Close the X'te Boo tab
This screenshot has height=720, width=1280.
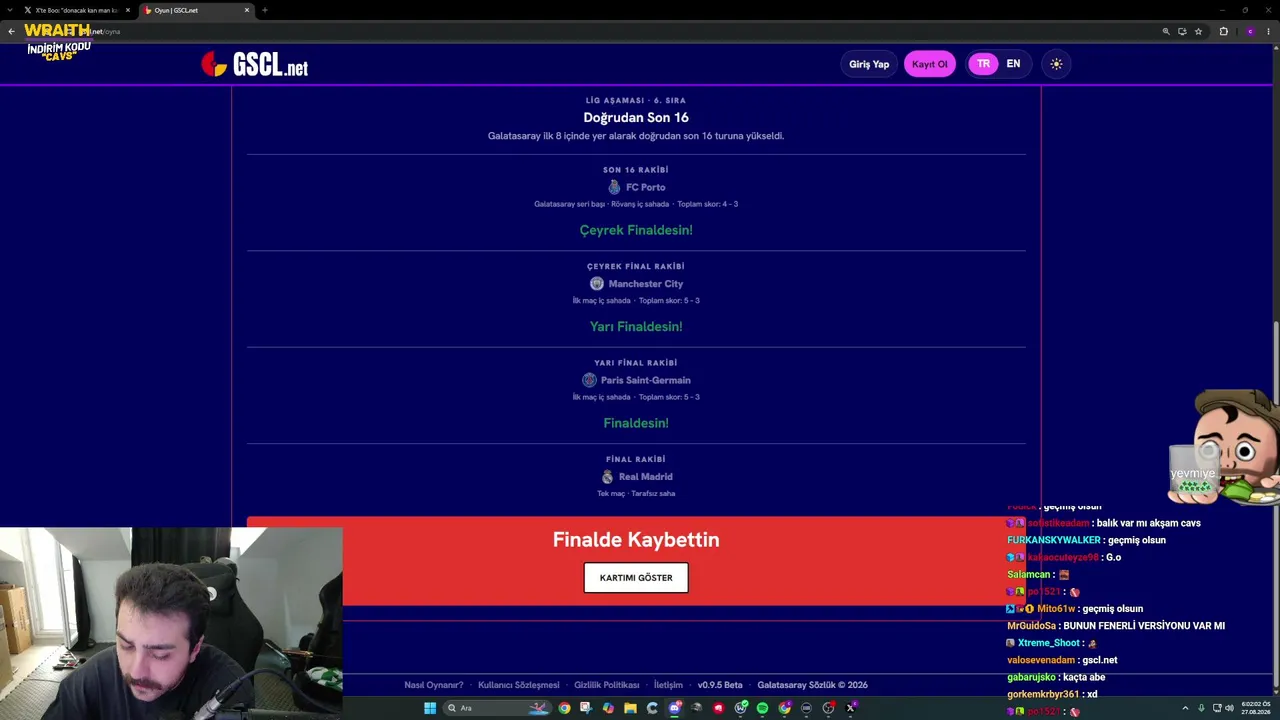click(x=128, y=10)
